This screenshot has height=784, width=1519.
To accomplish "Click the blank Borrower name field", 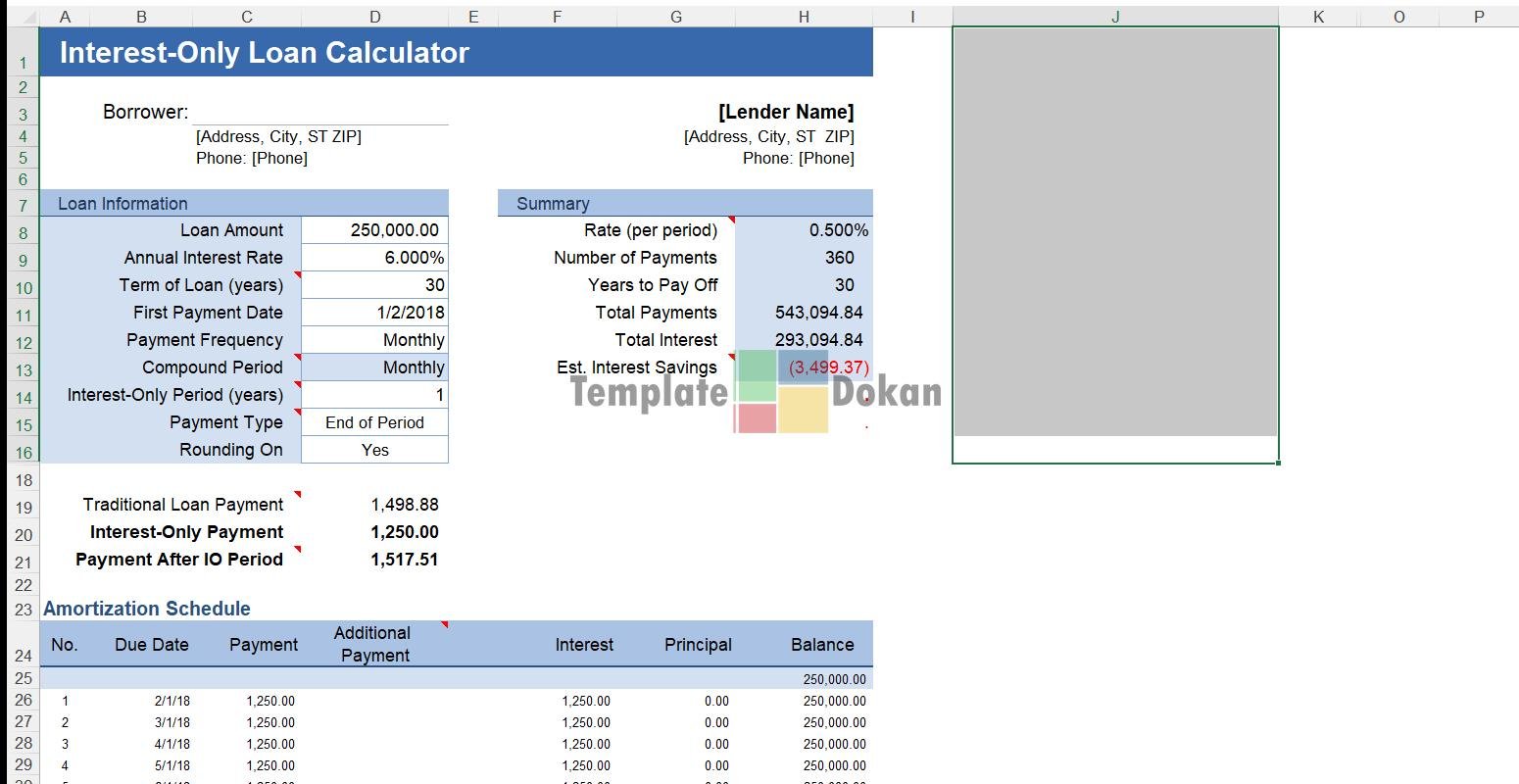I will 320,112.
